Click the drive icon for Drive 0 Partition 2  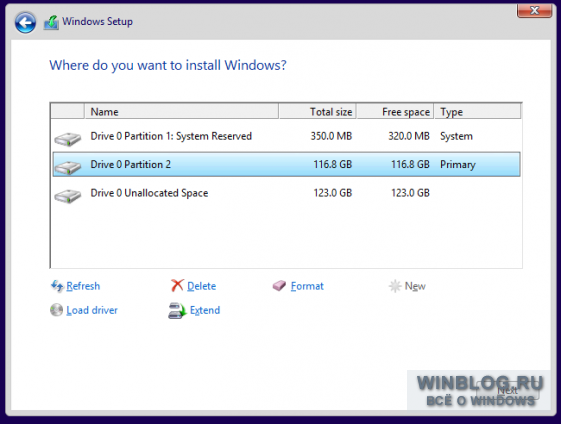[68, 167]
